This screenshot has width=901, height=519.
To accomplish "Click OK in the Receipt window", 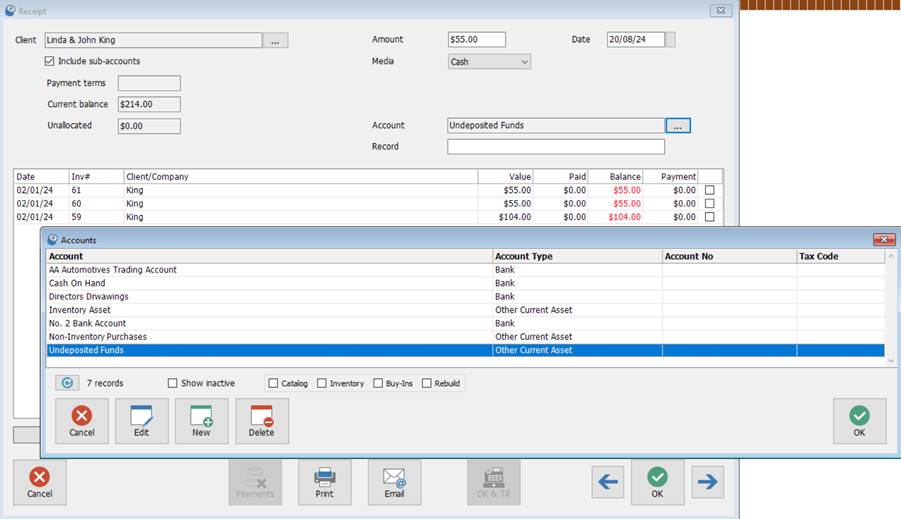I will 657,482.
